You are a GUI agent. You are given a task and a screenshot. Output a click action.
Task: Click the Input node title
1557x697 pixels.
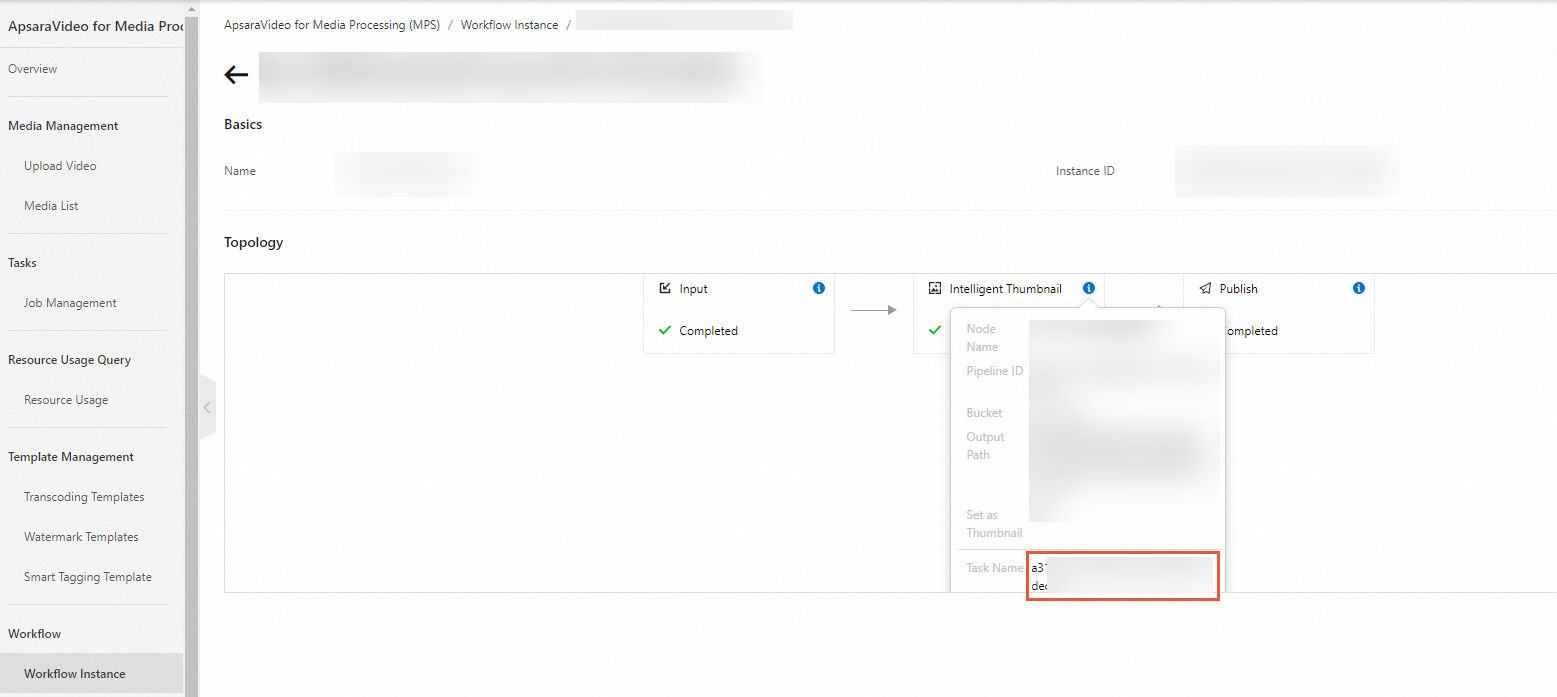tap(693, 289)
